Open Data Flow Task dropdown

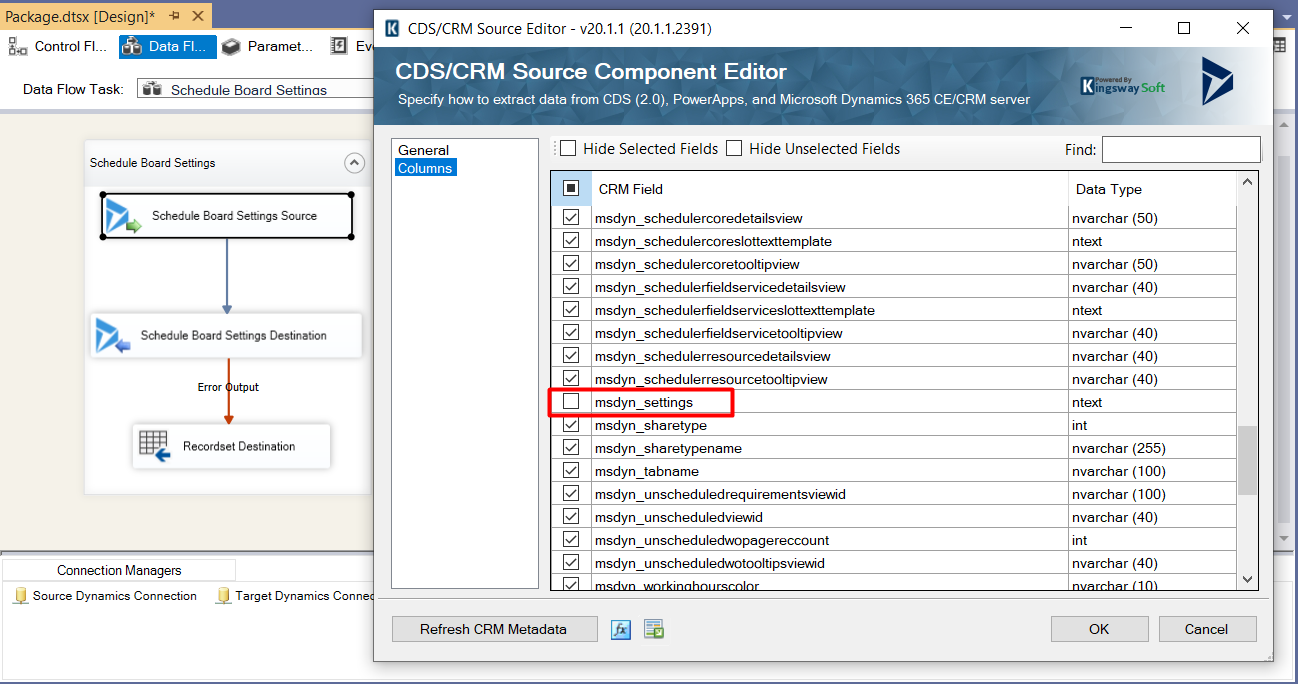[x=255, y=89]
